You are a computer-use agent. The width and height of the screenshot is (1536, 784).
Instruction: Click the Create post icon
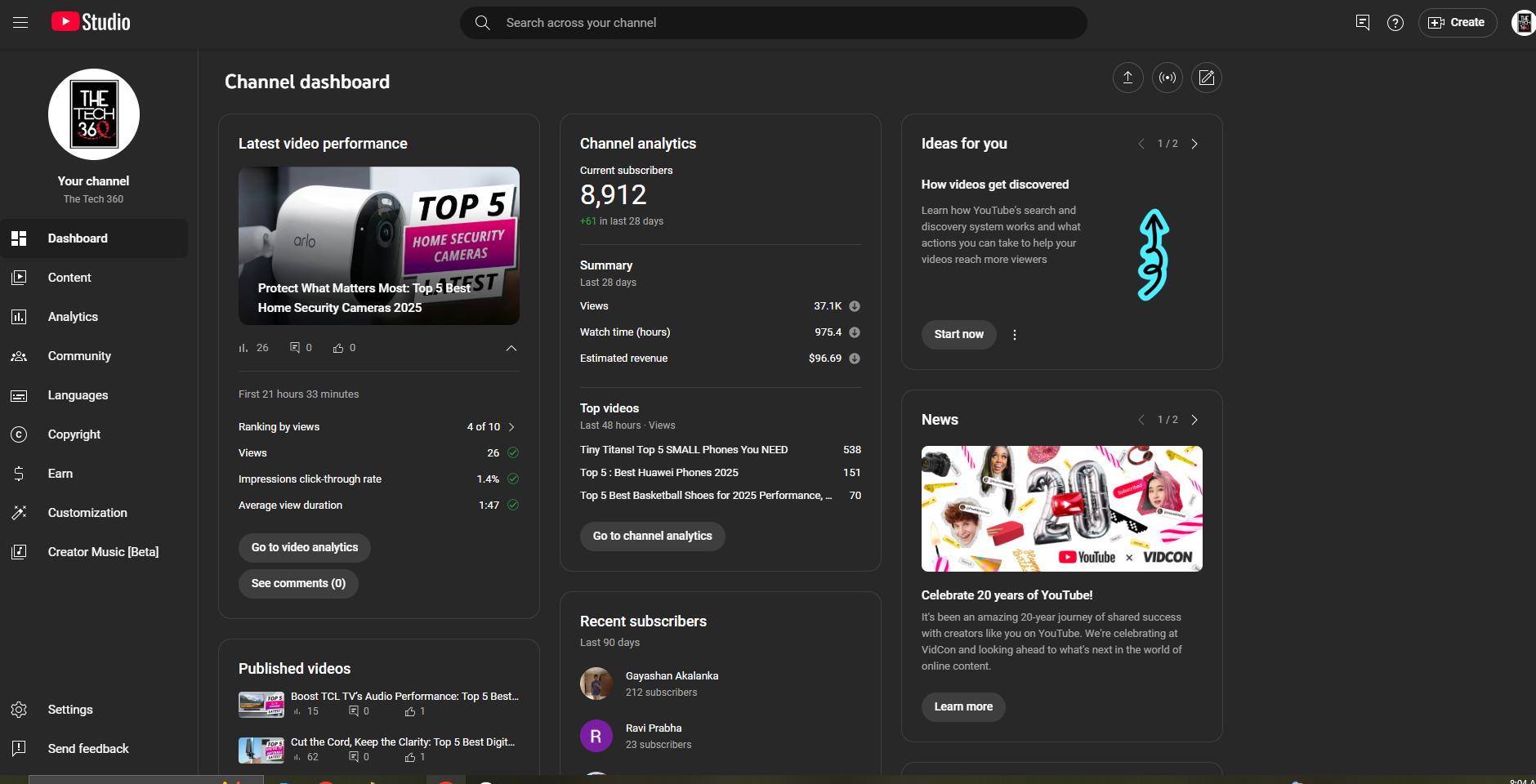point(1207,78)
